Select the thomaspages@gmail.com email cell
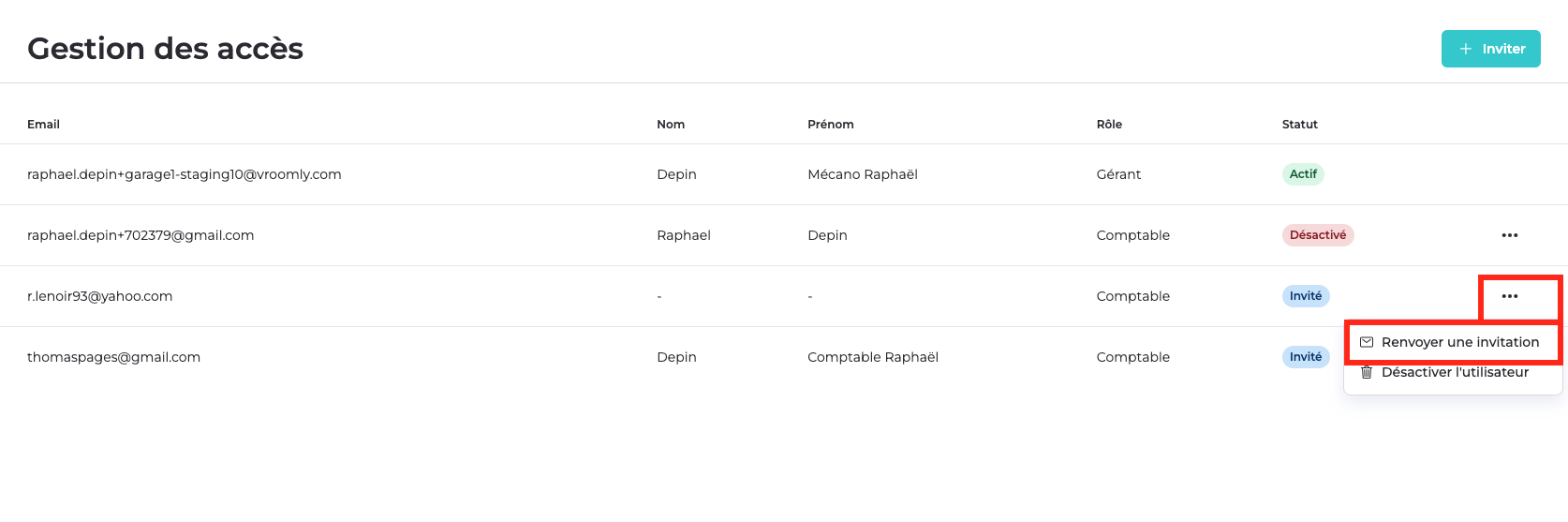Screen dimensions: 1568x522 [x=113, y=357]
